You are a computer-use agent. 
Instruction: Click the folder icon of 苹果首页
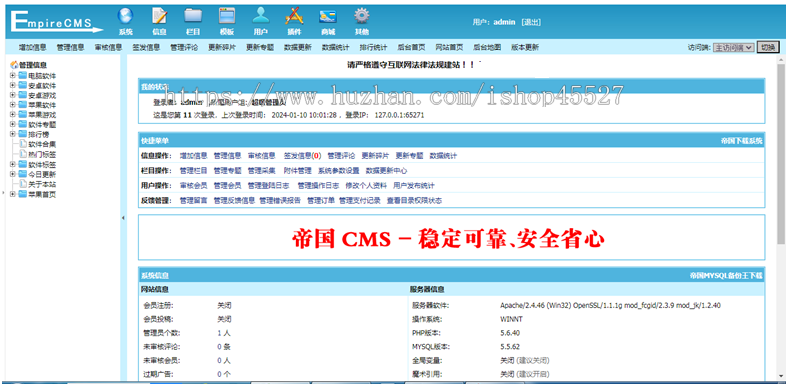click(22, 194)
